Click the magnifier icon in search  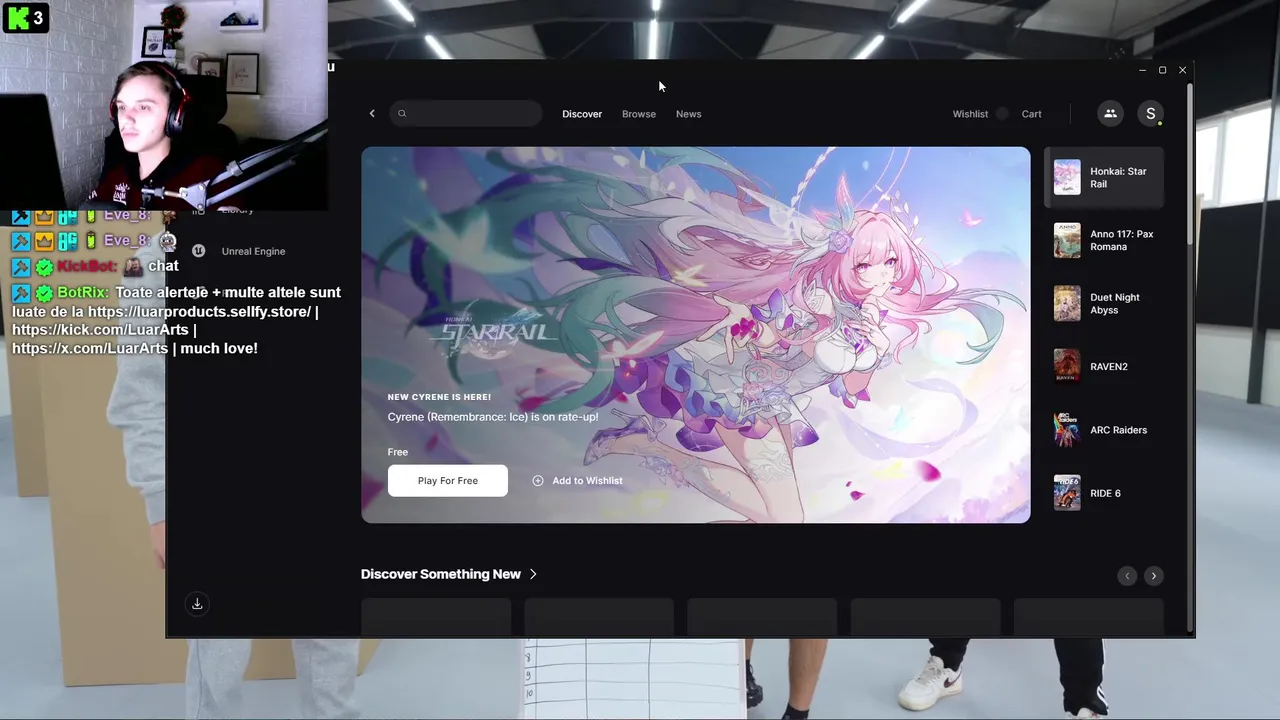(x=402, y=114)
